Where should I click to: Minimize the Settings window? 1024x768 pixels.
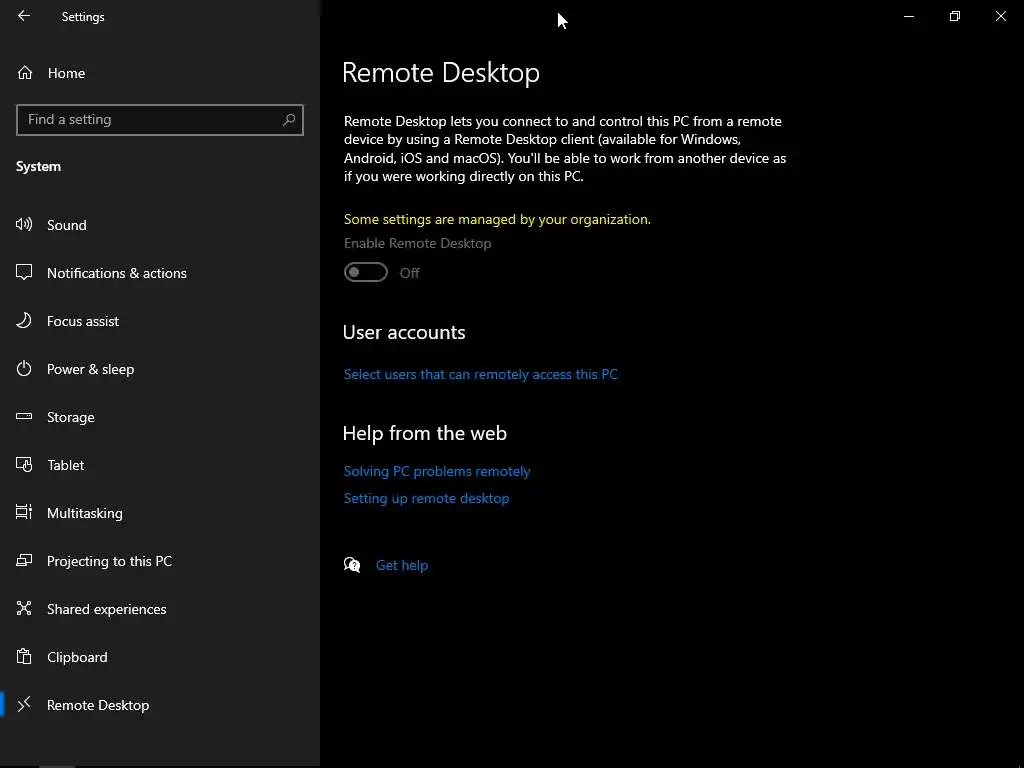pyautogui.click(x=908, y=16)
